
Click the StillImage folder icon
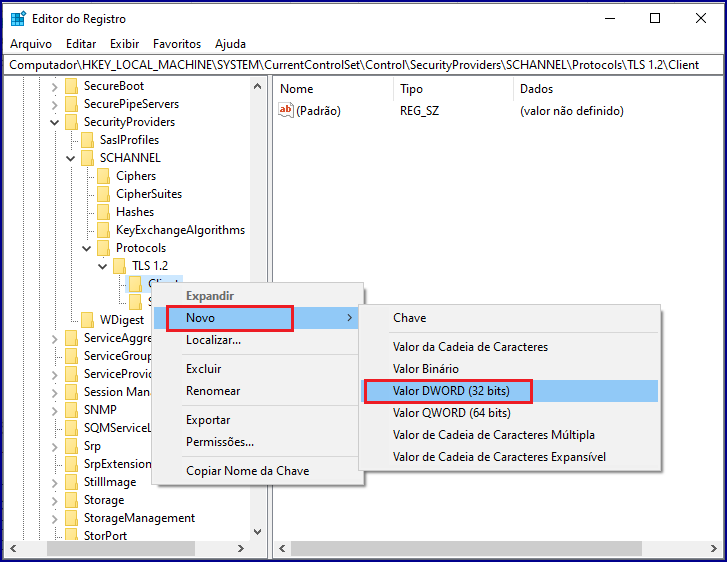[x=71, y=482]
